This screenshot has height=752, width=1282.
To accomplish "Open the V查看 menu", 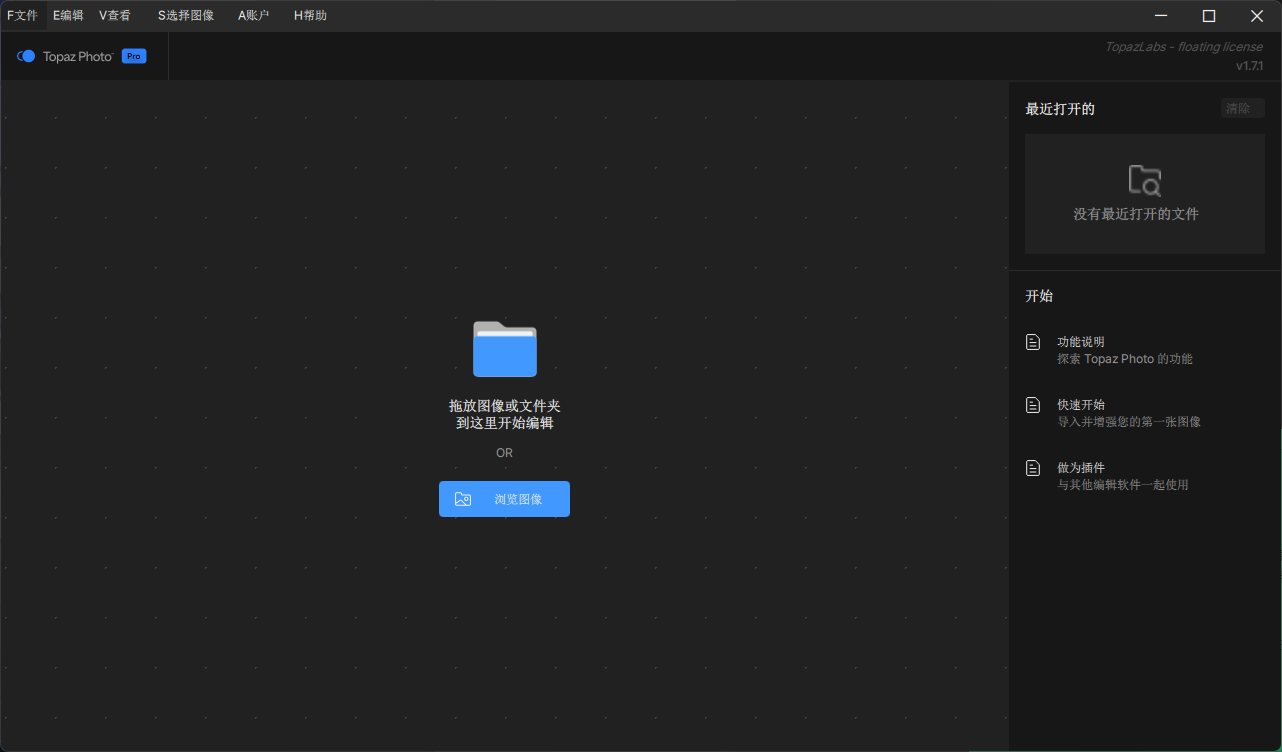I will 115,16.
